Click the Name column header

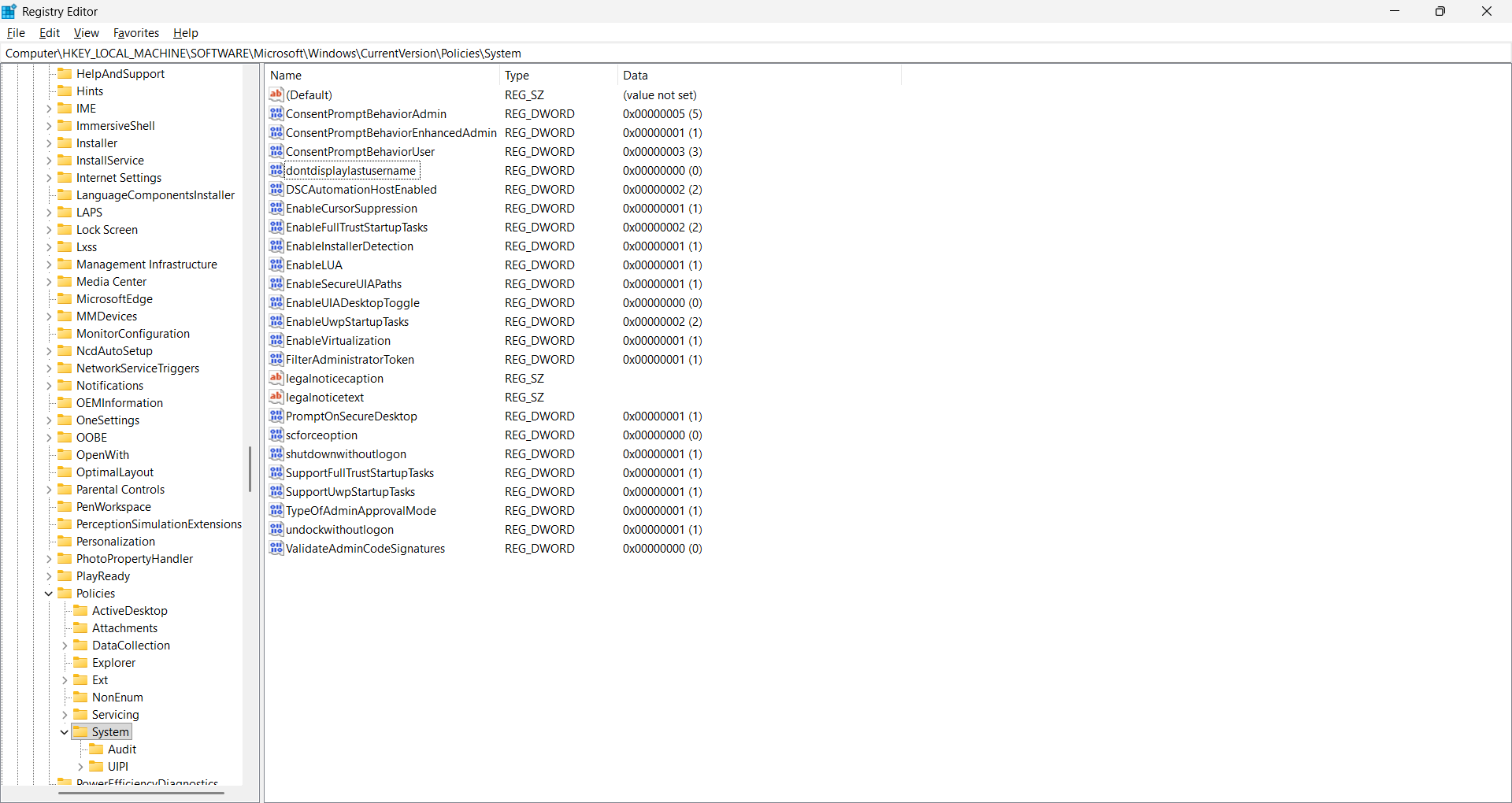(x=286, y=75)
